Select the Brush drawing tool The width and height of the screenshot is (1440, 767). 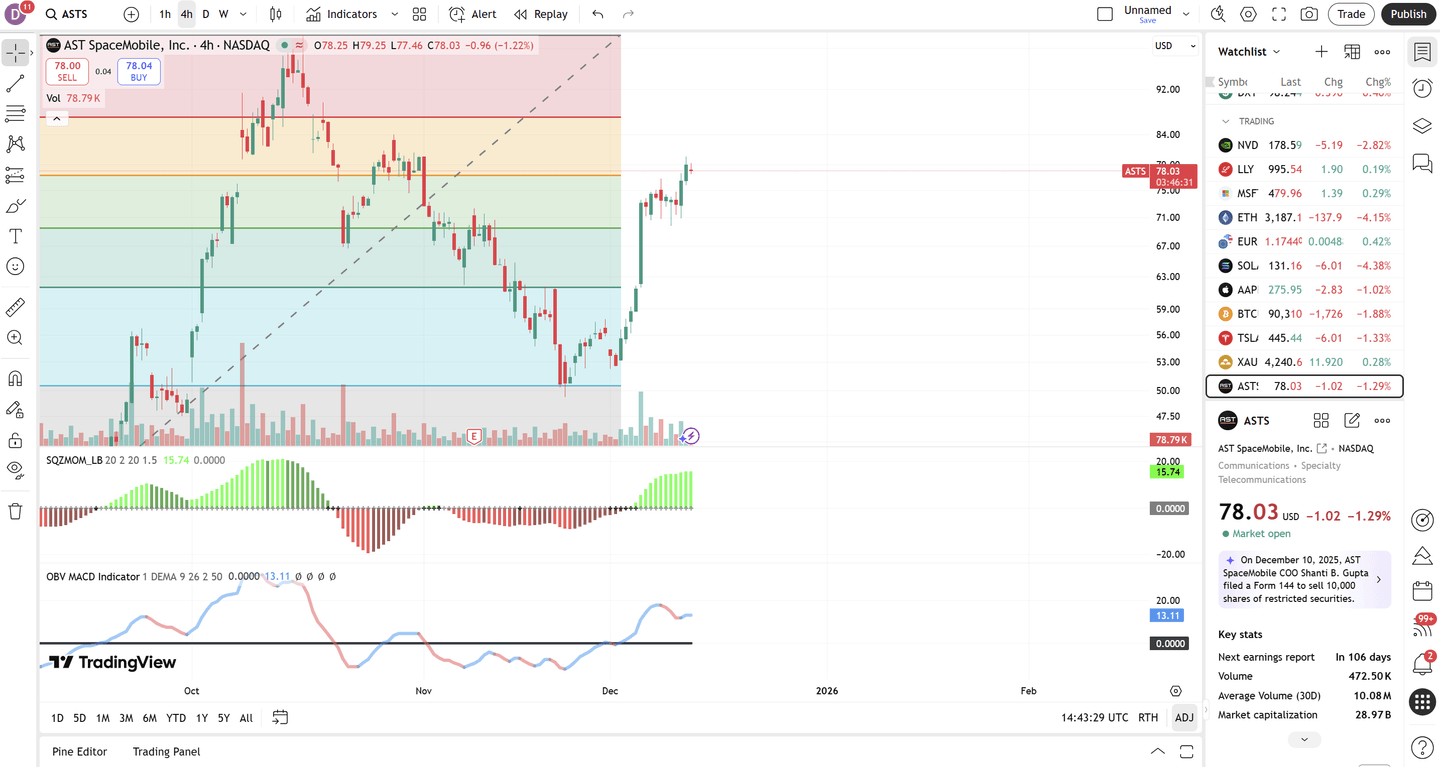pyautogui.click(x=16, y=205)
